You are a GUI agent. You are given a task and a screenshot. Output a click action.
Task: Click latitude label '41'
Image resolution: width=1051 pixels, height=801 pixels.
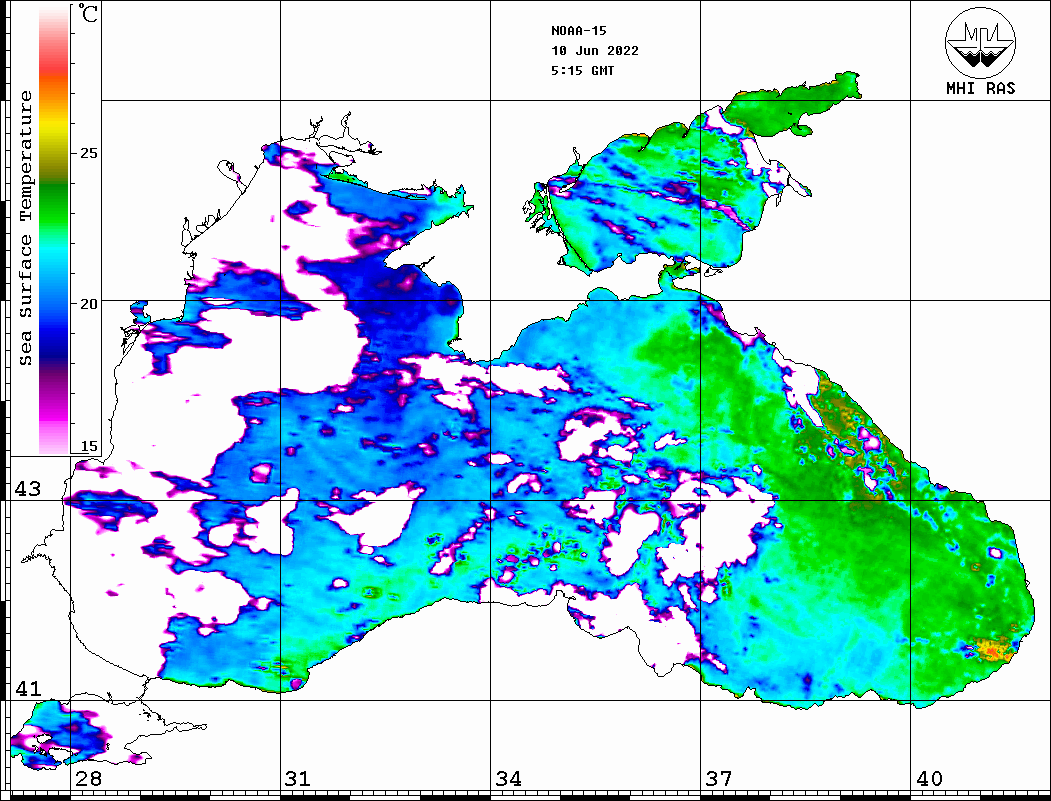(28, 688)
